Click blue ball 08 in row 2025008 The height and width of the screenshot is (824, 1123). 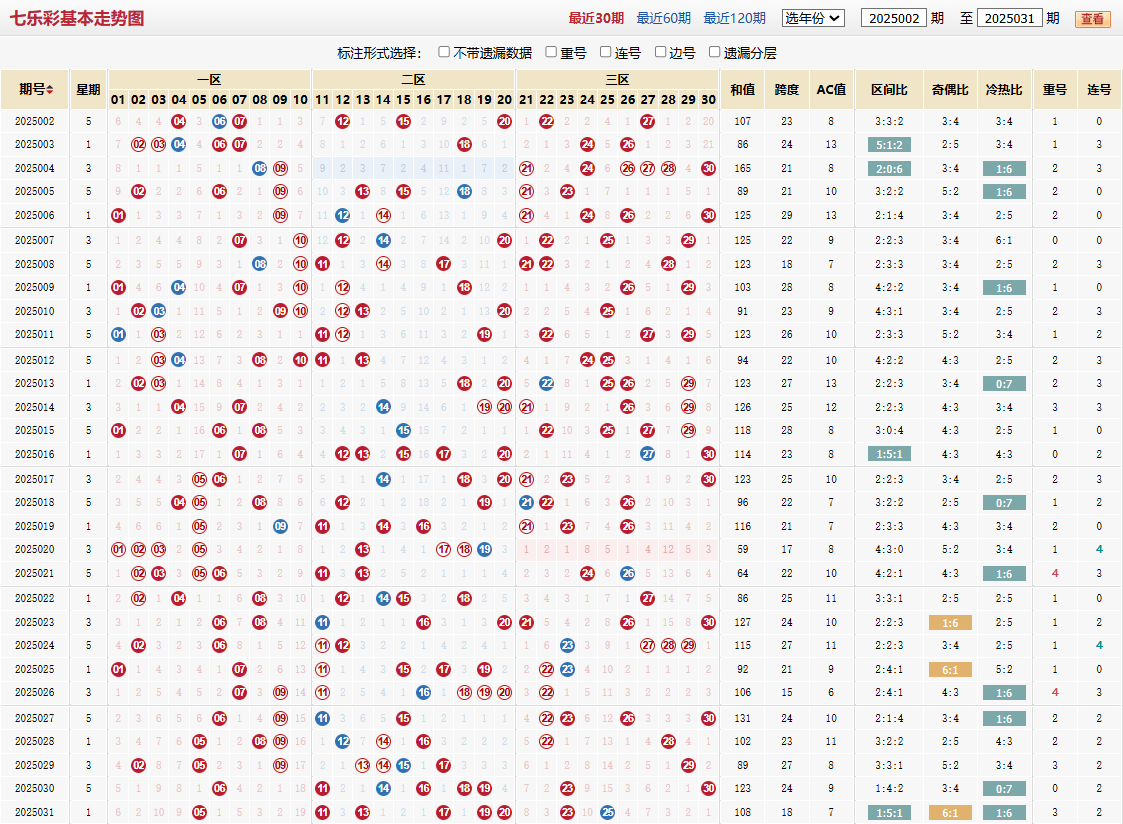pyautogui.click(x=260, y=264)
